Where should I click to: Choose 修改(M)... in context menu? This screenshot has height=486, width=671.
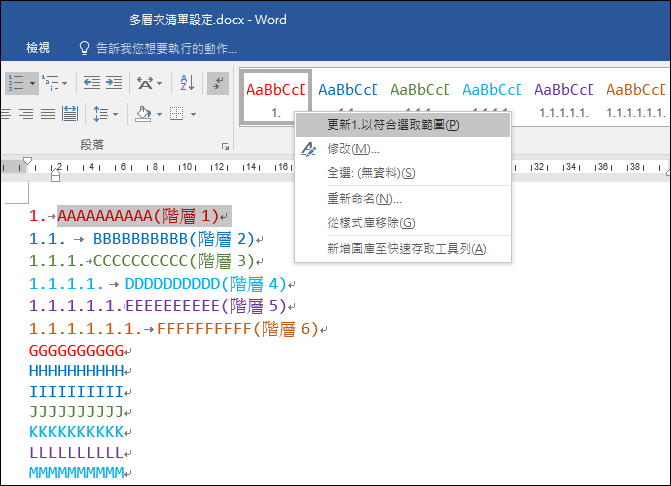point(403,149)
